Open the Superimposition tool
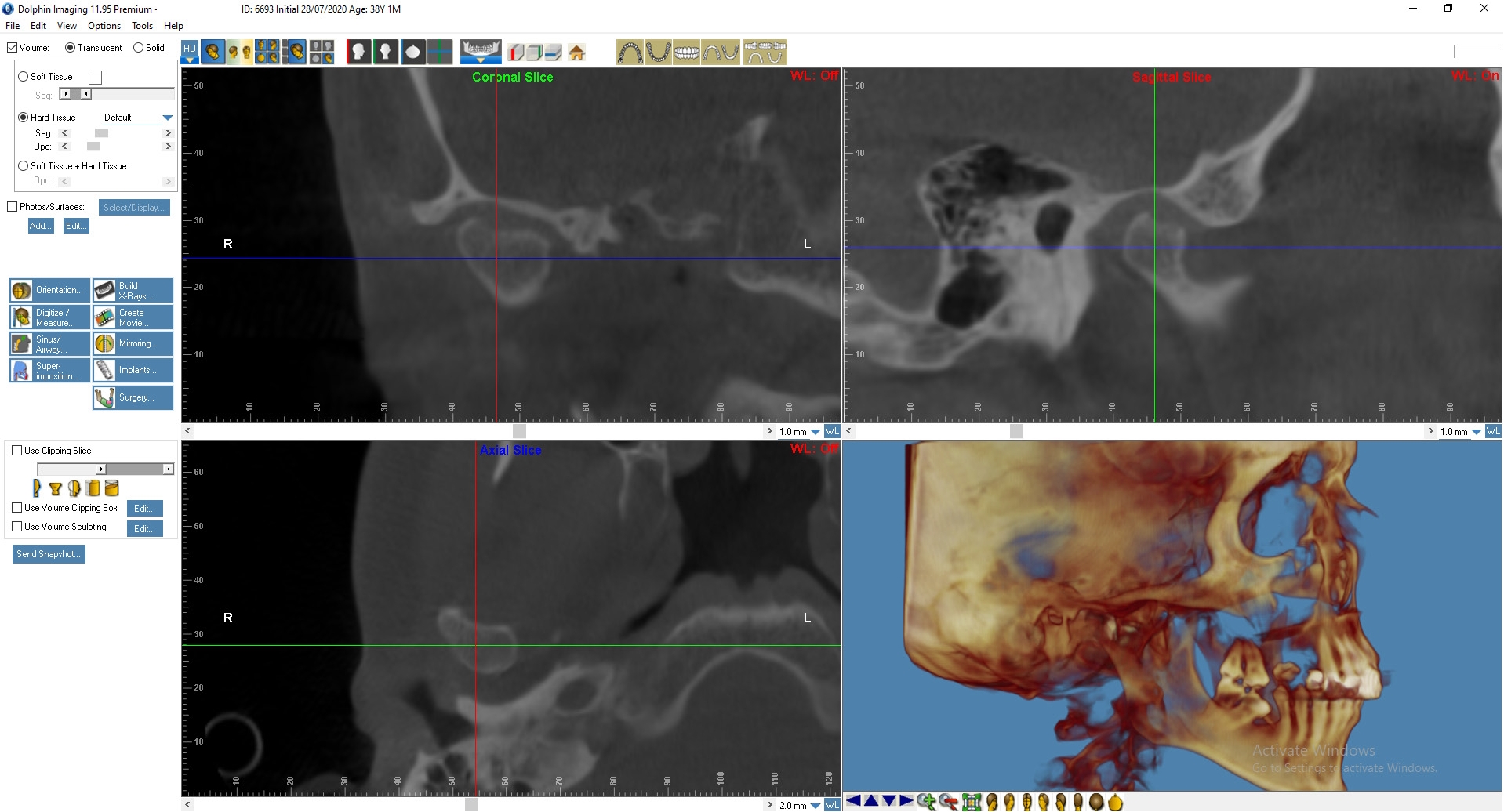 (x=49, y=371)
